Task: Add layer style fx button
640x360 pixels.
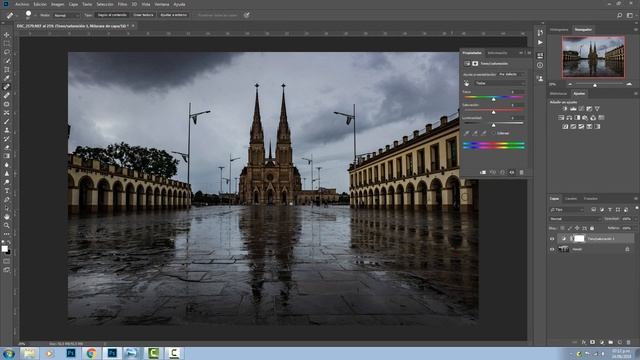Action: click(x=584, y=342)
